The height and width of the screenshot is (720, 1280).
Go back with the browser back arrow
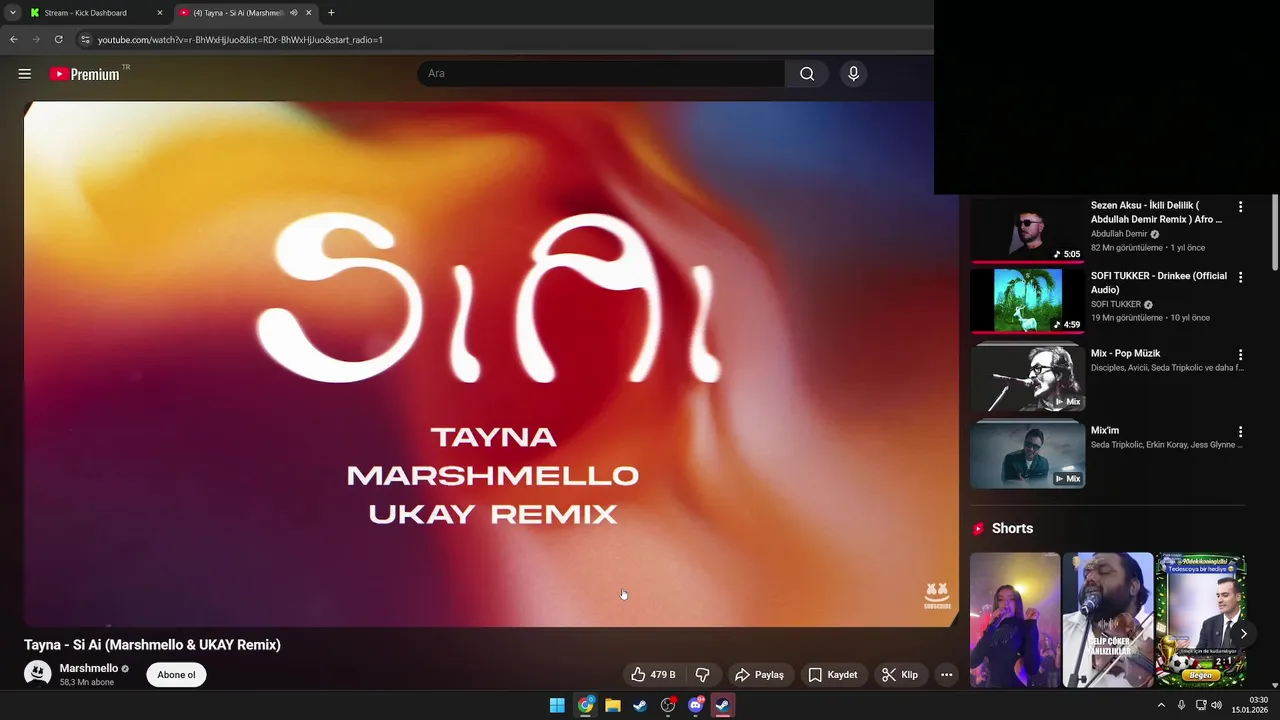click(x=14, y=39)
